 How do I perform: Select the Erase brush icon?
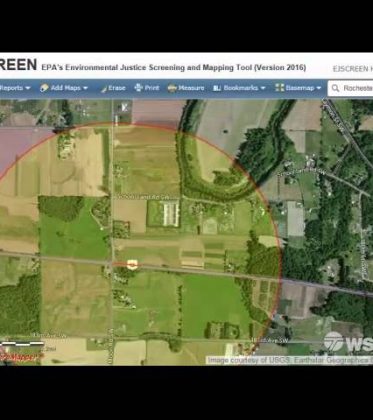pyautogui.click(x=104, y=89)
